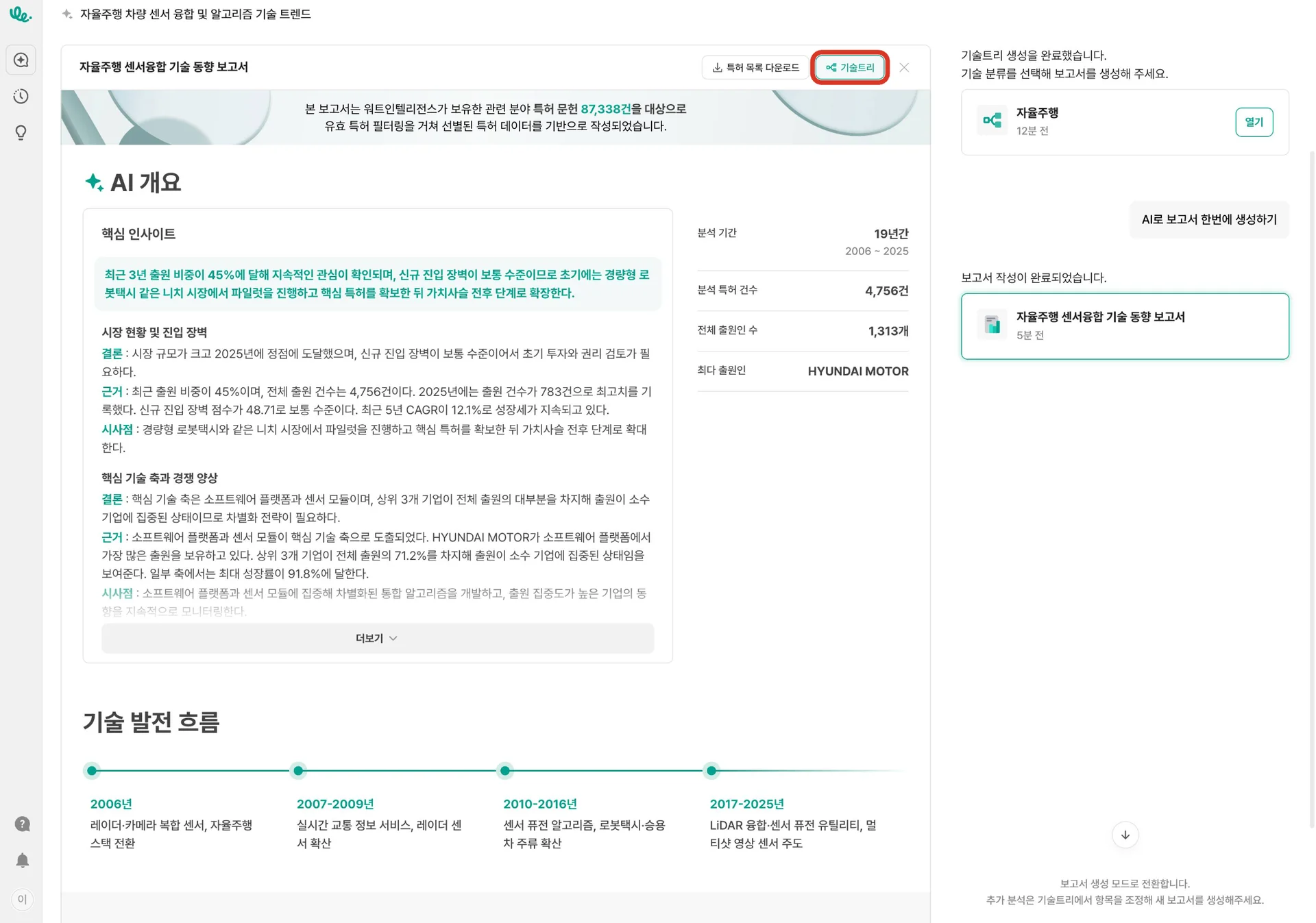Open new chat via plus icon

coord(21,60)
